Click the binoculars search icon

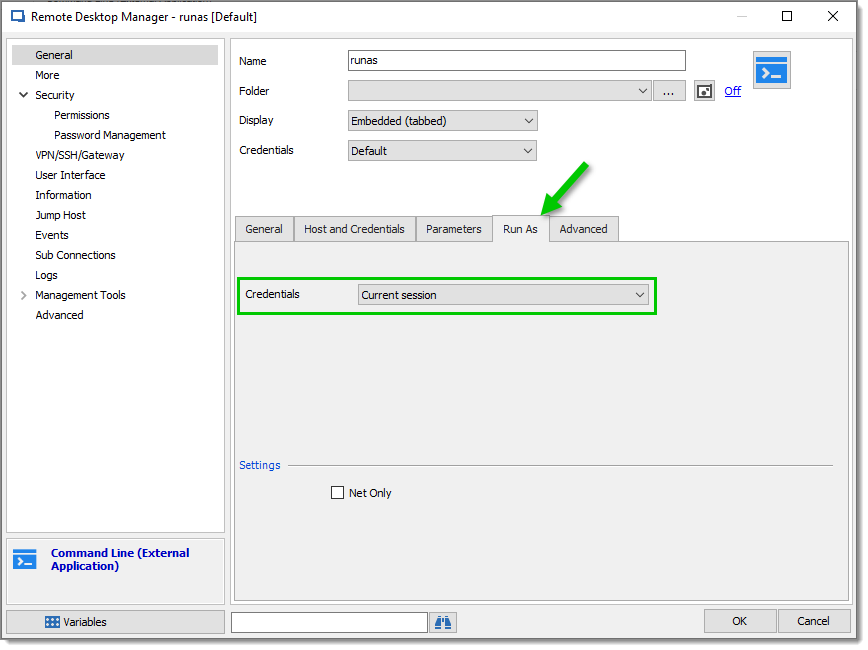pyautogui.click(x=443, y=622)
